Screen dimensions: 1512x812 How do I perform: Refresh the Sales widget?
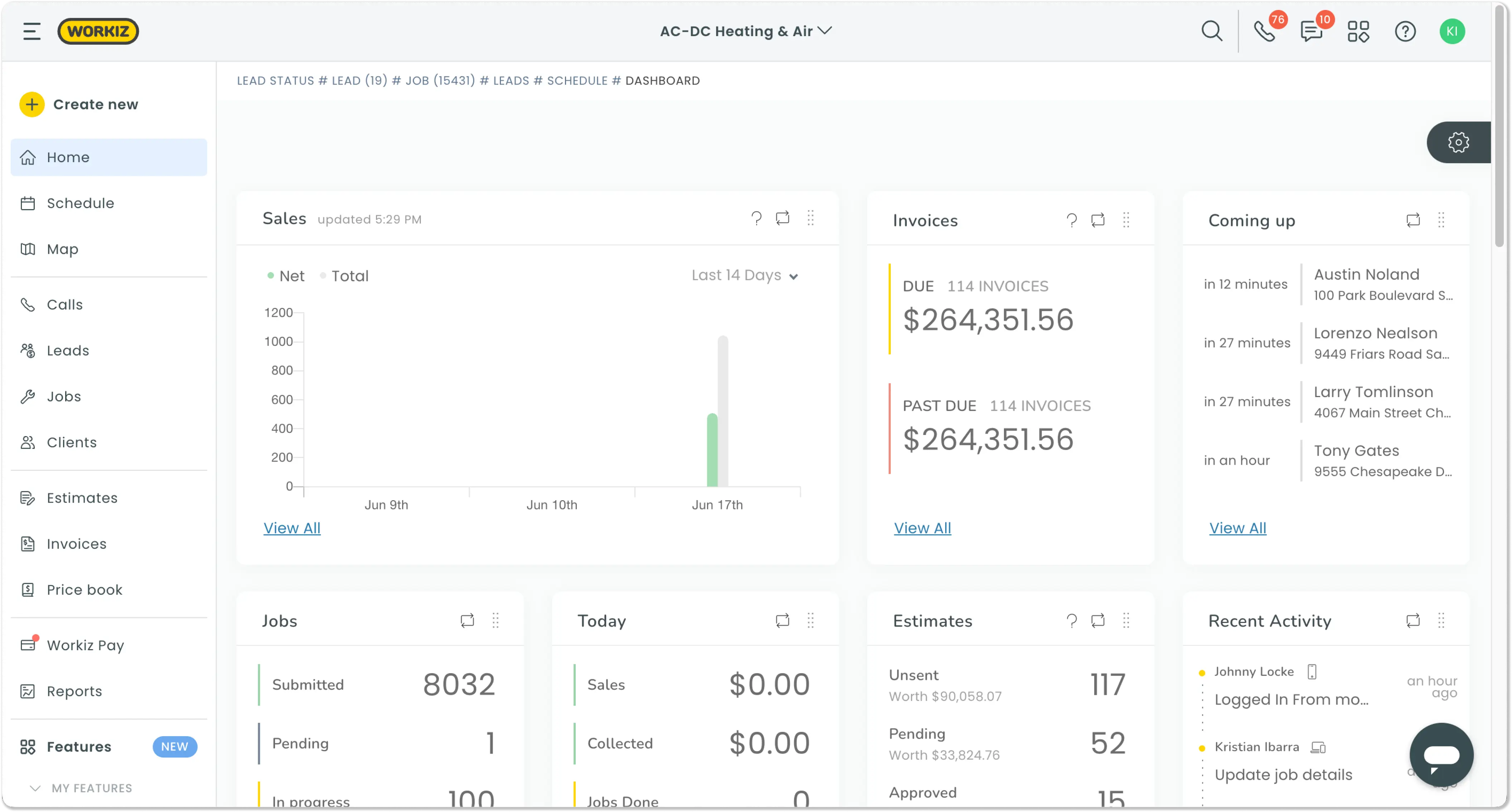click(782, 218)
